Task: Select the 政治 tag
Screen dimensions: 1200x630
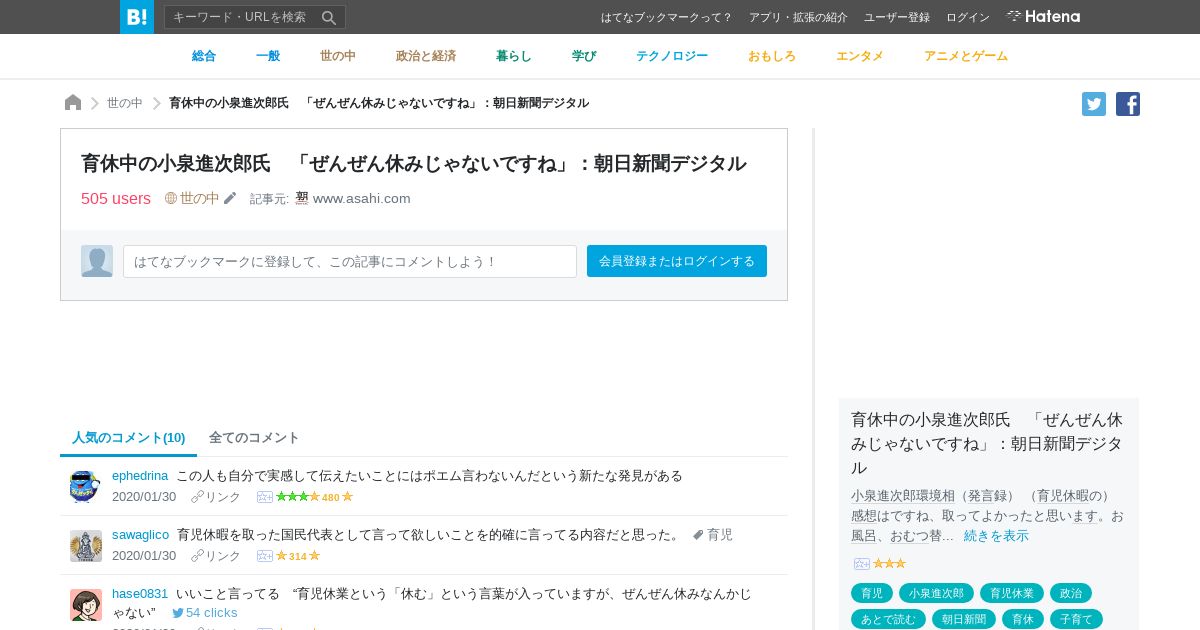Action: pyautogui.click(x=1071, y=593)
